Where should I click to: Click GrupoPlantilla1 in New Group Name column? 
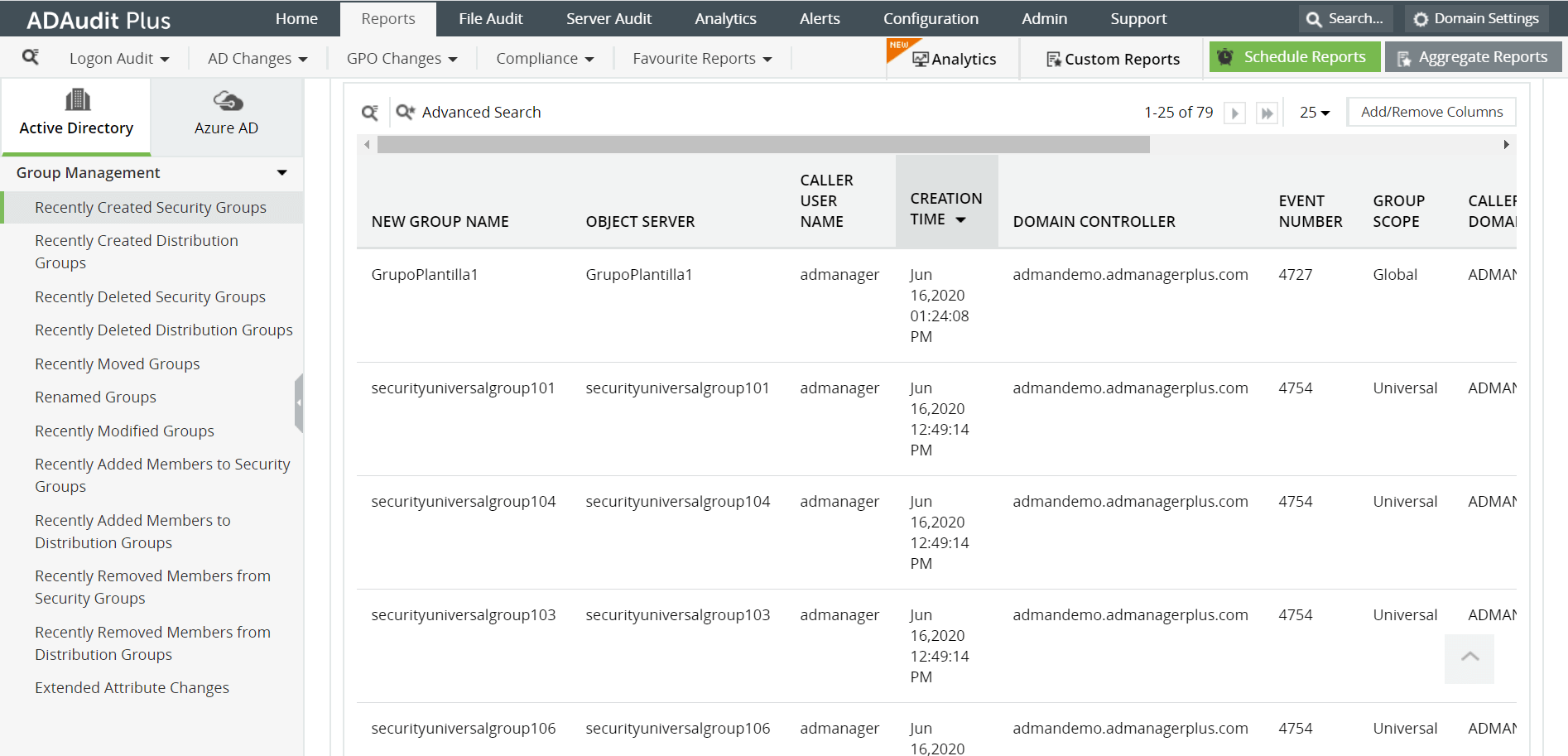coord(425,274)
